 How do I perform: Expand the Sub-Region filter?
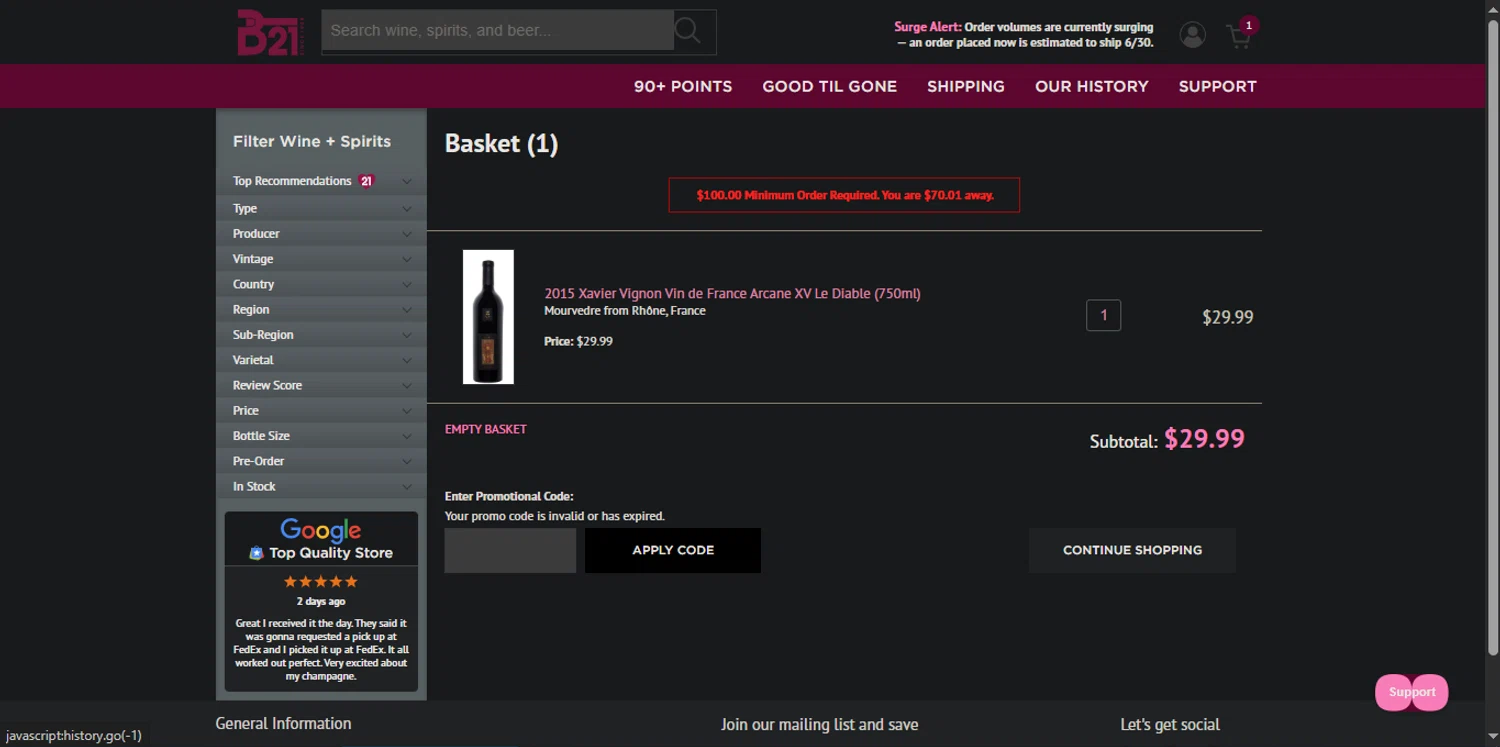click(x=321, y=335)
